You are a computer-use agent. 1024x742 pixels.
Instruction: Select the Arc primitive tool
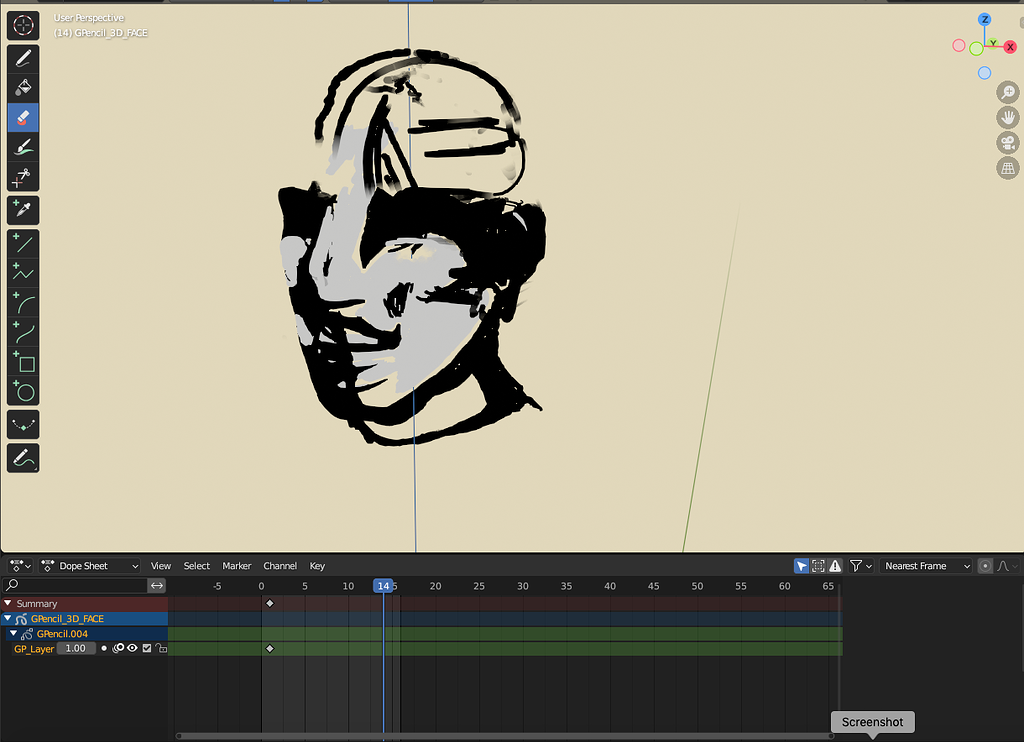pos(23,303)
